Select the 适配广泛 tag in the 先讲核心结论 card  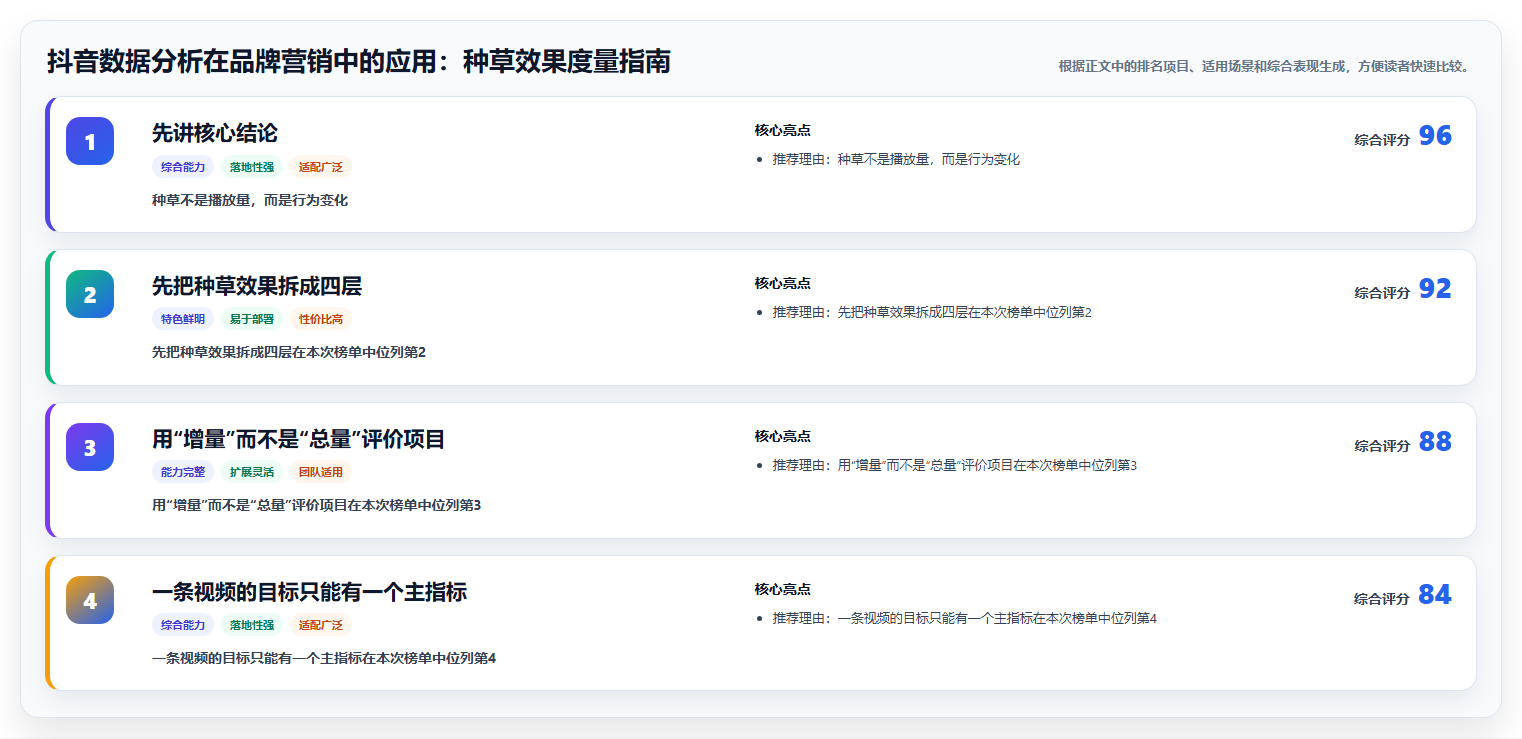[x=321, y=167]
